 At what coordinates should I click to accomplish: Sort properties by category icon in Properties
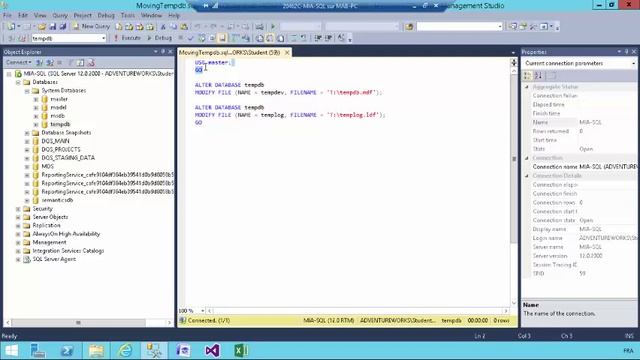tap(528, 76)
